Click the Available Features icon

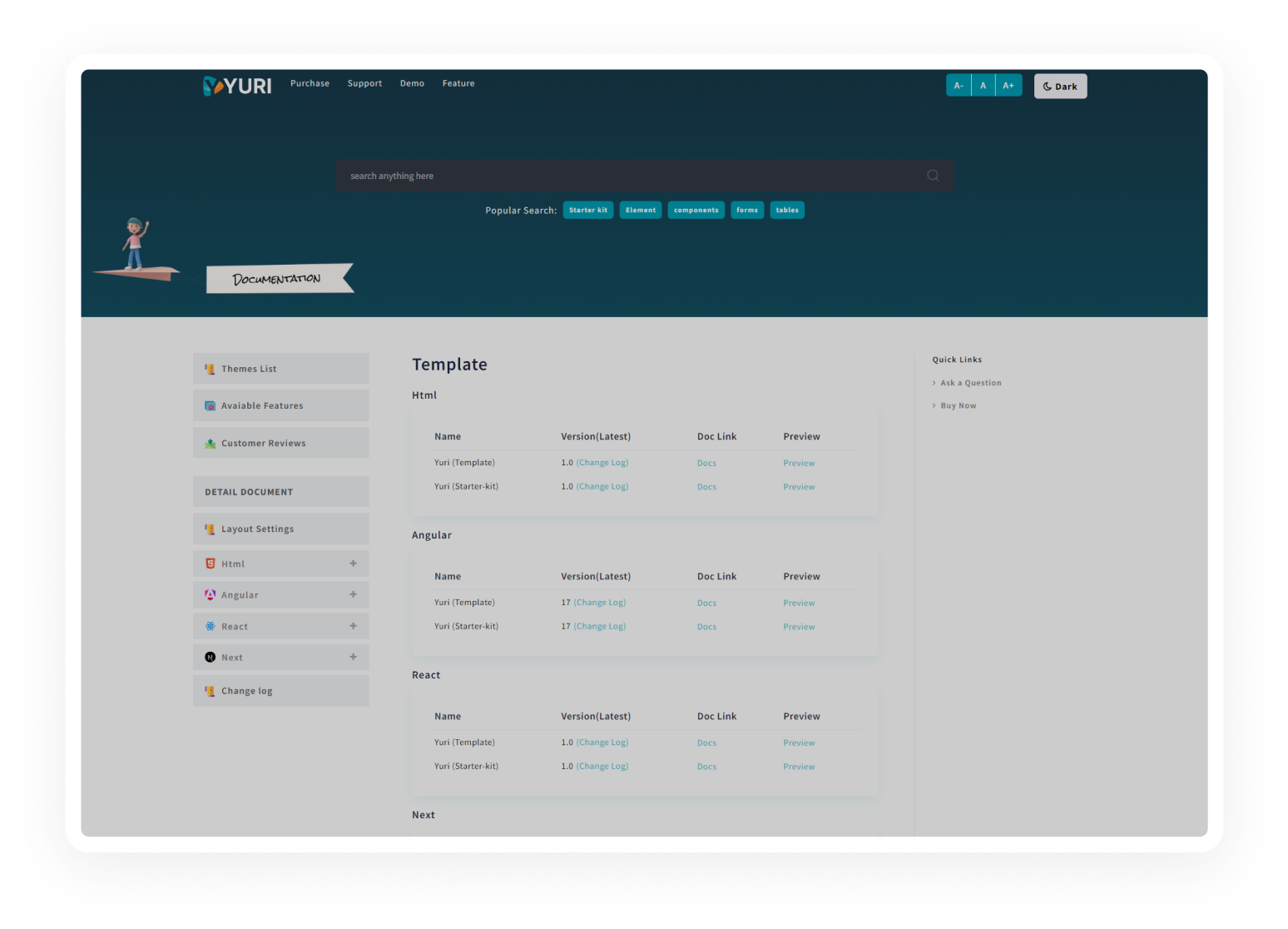click(211, 406)
